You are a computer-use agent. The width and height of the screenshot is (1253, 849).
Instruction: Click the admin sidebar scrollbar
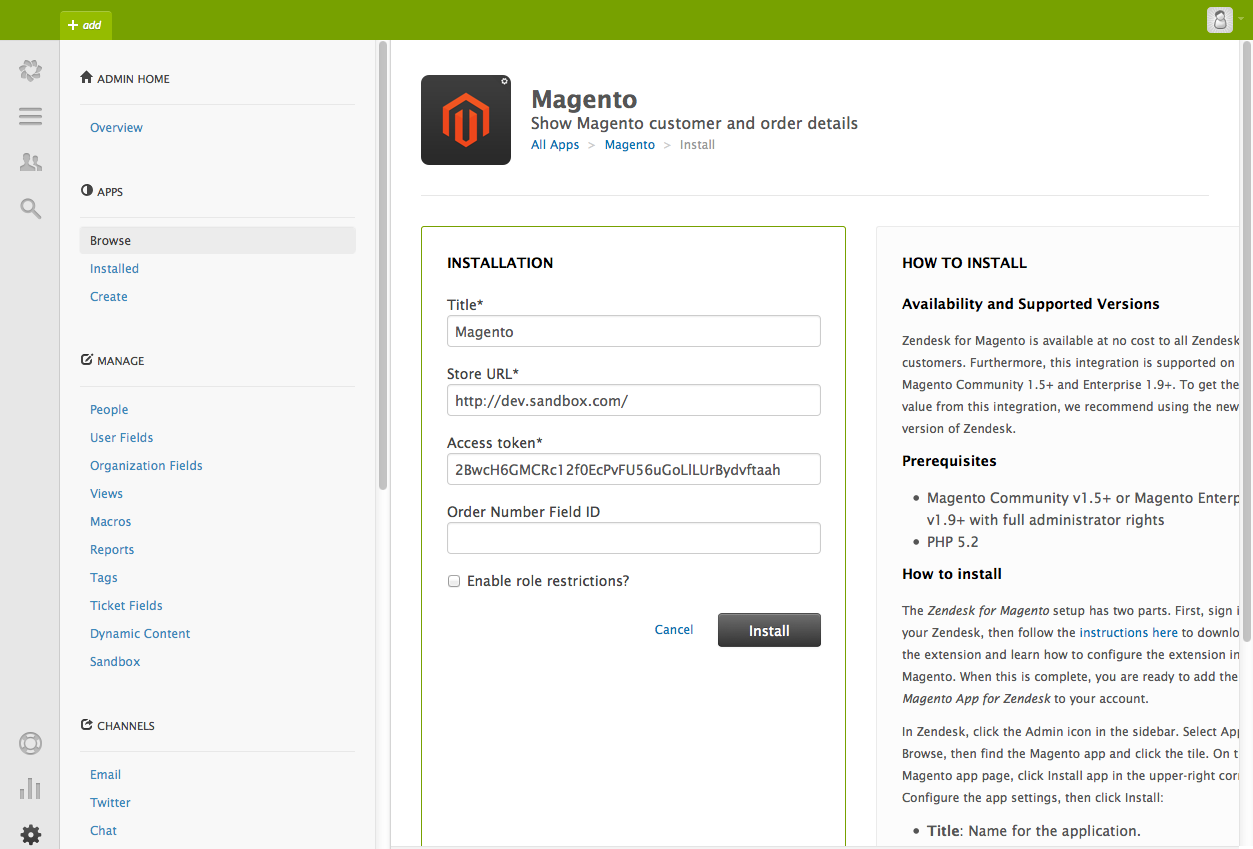[383, 265]
